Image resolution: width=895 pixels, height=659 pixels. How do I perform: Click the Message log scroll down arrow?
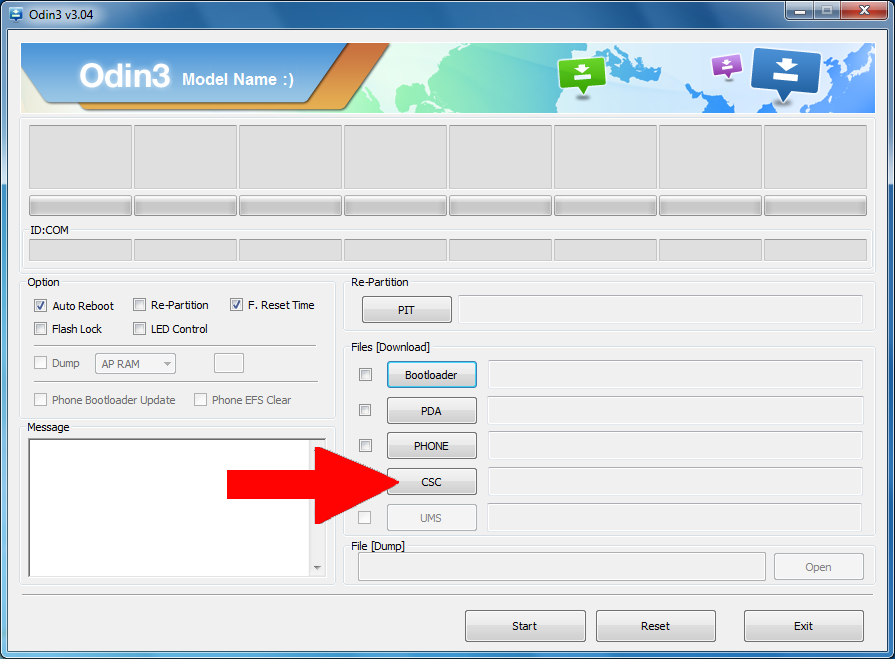(317, 568)
